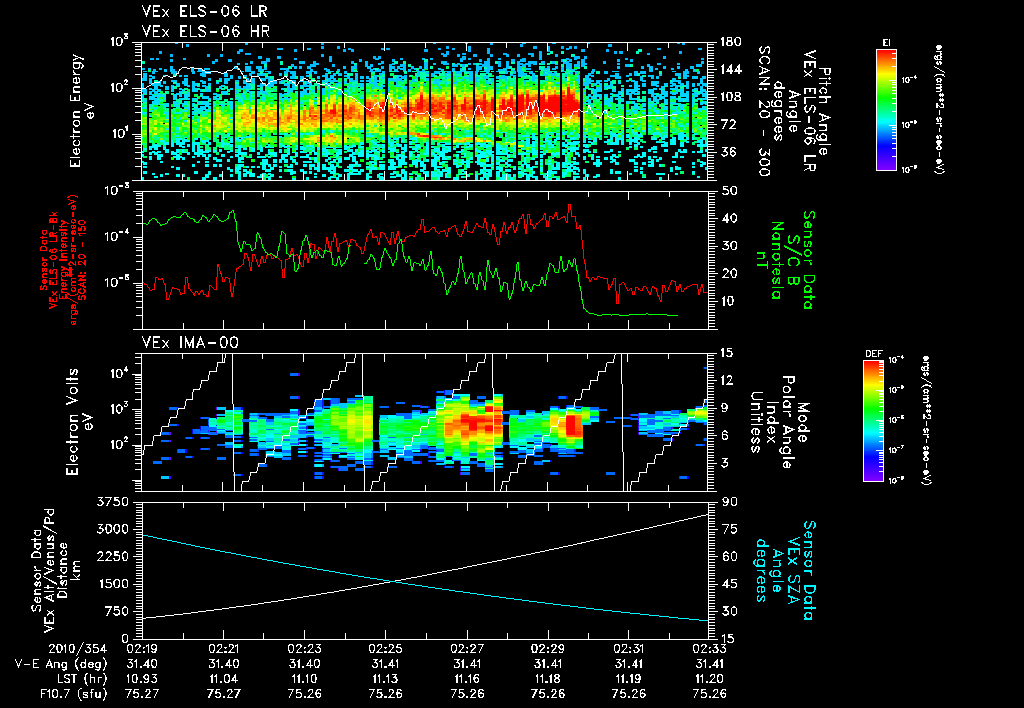The height and width of the screenshot is (708, 1024).
Task: Click the 'Polar Angle' axis label
Action: pos(788,422)
